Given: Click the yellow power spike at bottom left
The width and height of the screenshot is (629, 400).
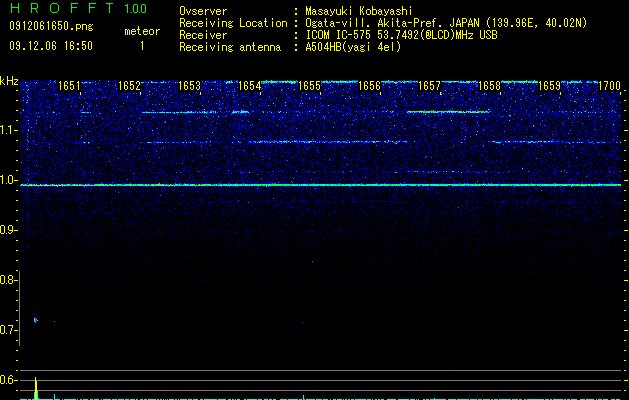Looking at the screenshot, I should click(x=36, y=388).
